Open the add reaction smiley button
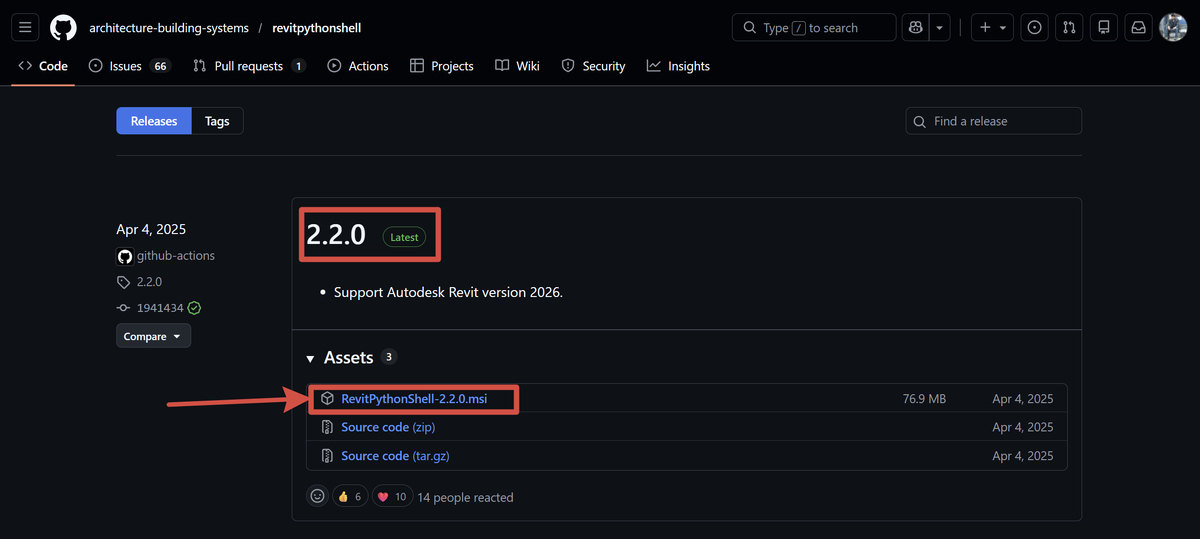This screenshot has height=539, width=1200. [318, 496]
